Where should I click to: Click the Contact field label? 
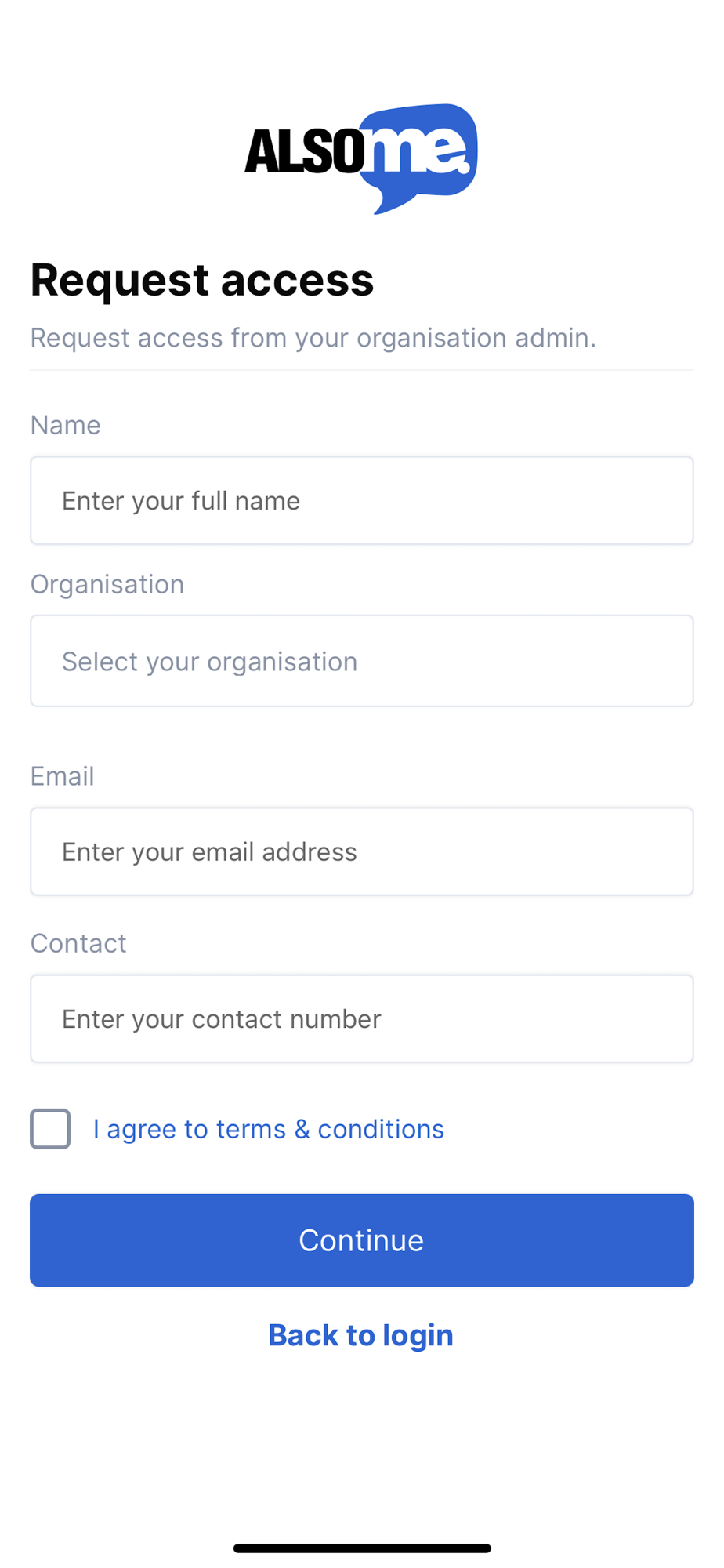tap(78, 943)
